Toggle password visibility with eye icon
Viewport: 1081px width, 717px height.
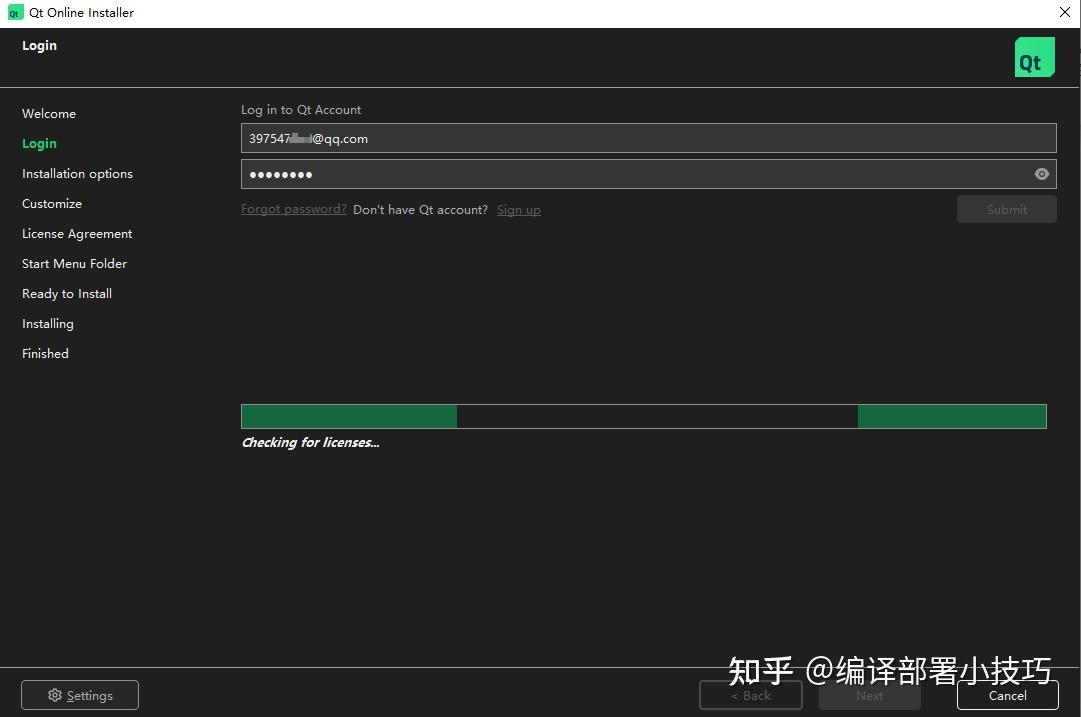(1041, 173)
